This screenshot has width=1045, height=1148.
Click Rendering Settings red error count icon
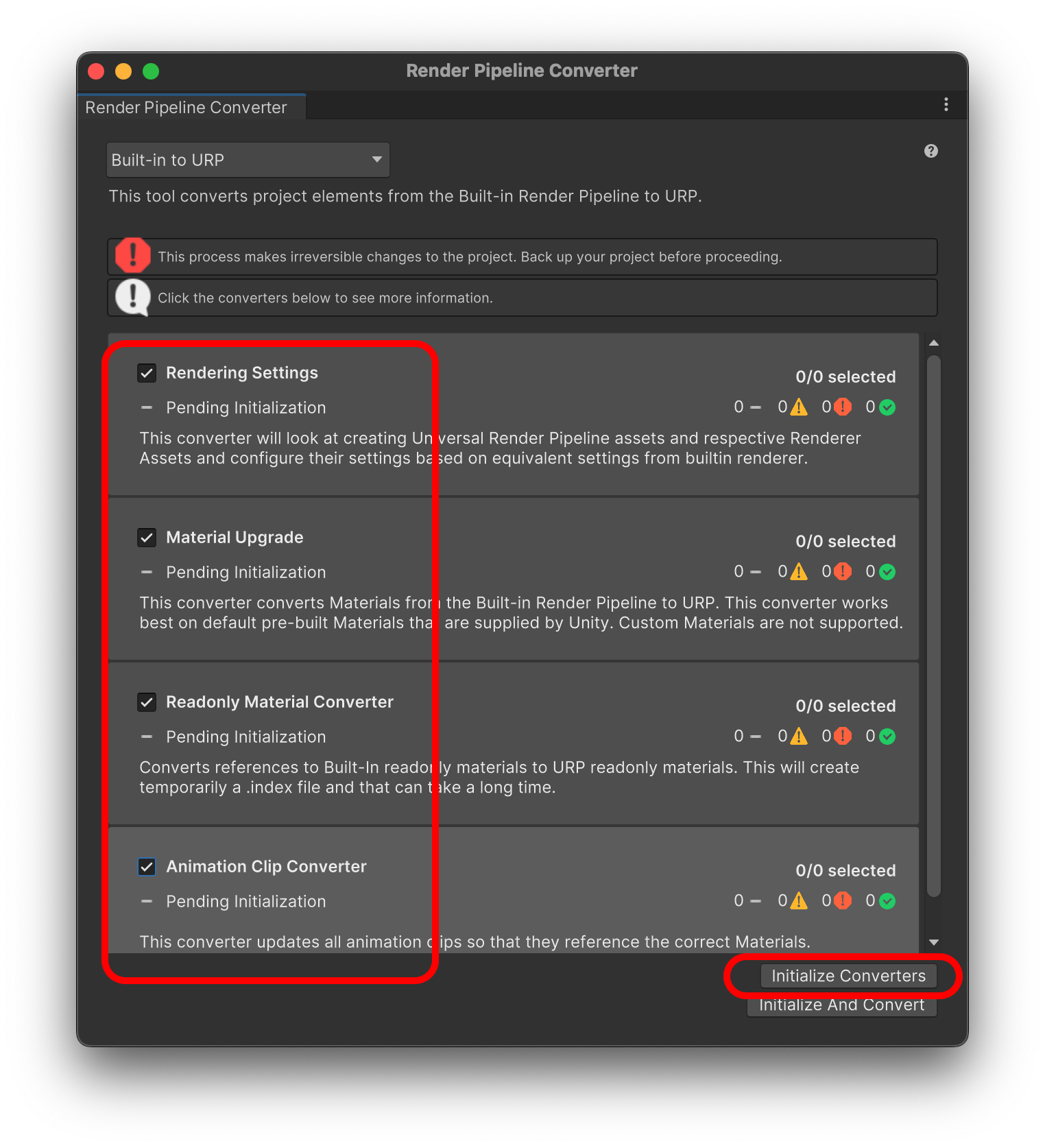pos(843,407)
